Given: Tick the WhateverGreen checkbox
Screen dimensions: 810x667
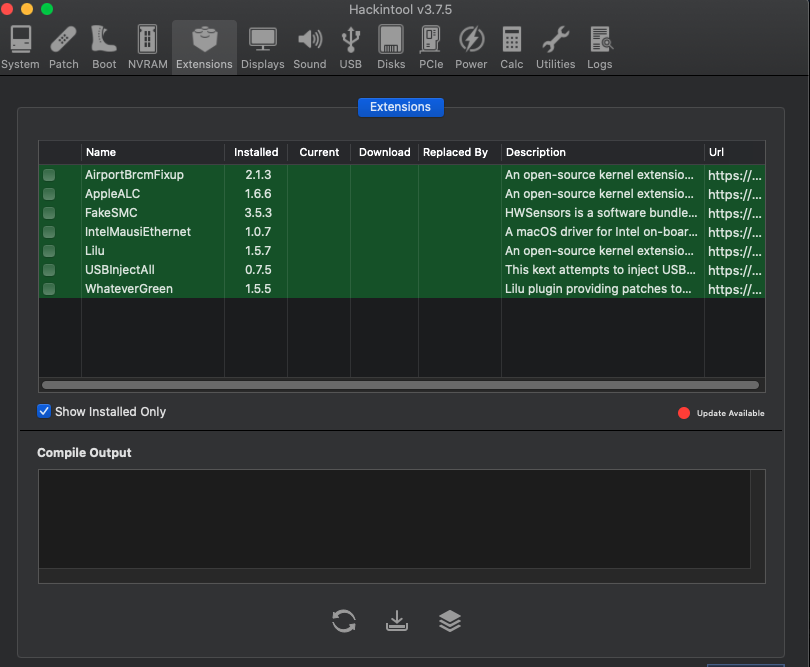Looking at the screenshot, I should (49, 289).
